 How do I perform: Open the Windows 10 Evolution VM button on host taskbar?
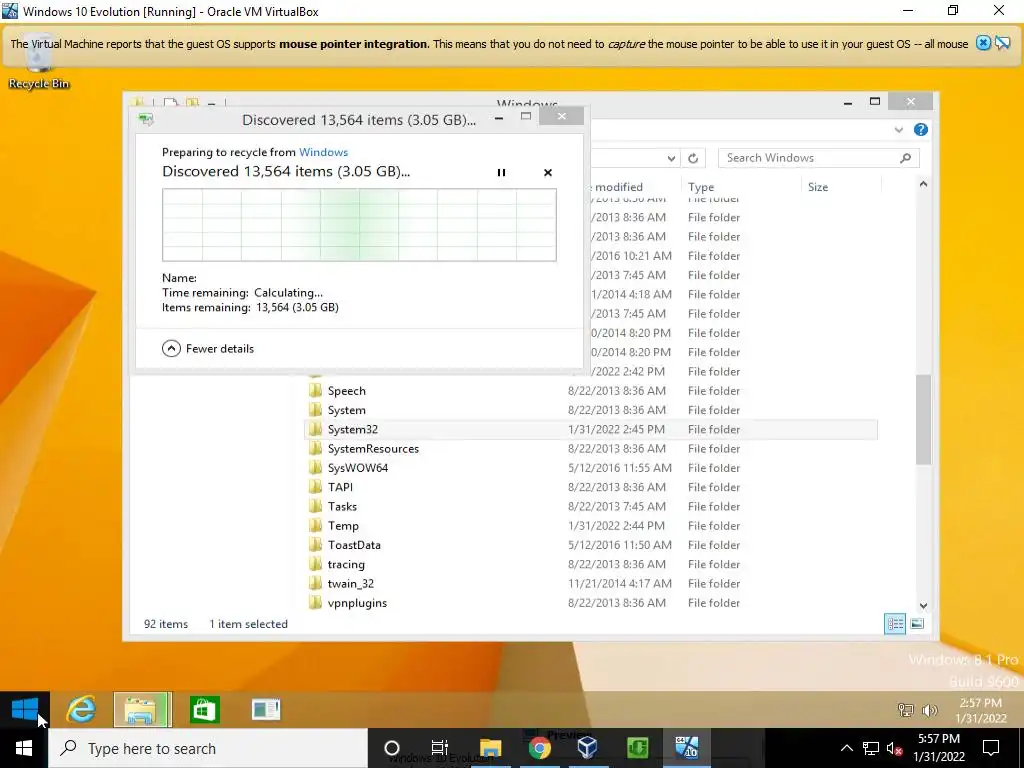pyautogui.click(x=686, y=748)
